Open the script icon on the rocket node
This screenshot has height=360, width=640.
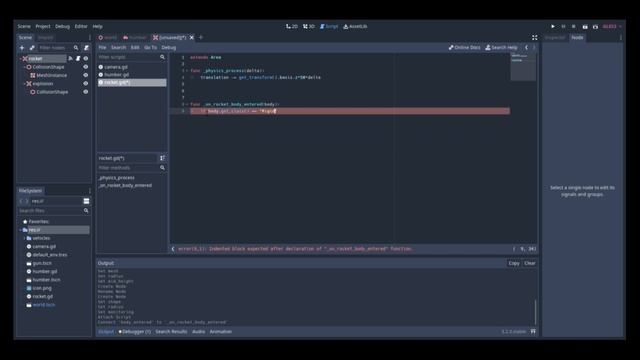pyautogui.click(x=78, y=58)
